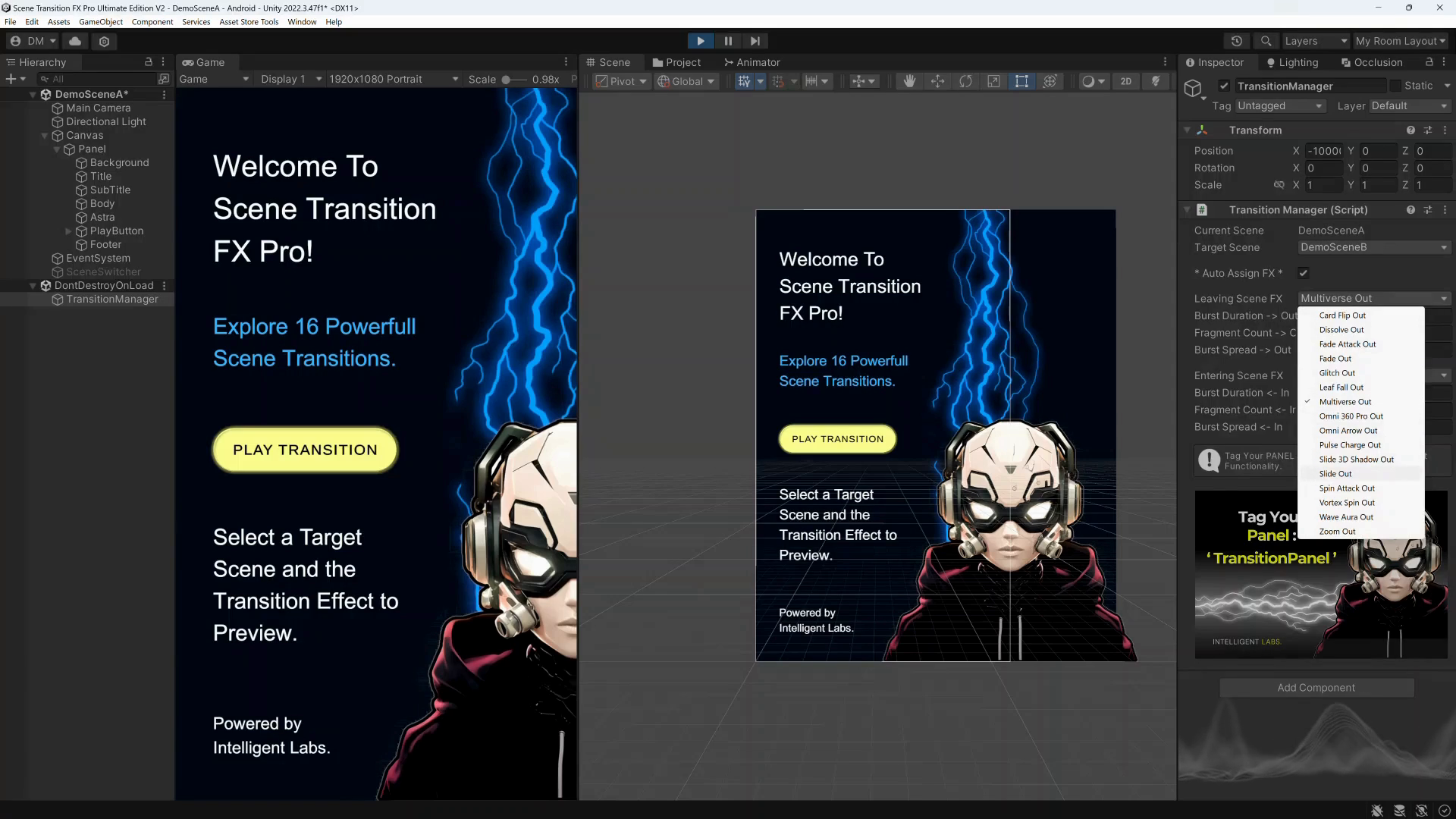Open the Target Scene dropdown DemoSceneB
The width and height of the screenshot is (1456, 819).
pos(1373,247)
